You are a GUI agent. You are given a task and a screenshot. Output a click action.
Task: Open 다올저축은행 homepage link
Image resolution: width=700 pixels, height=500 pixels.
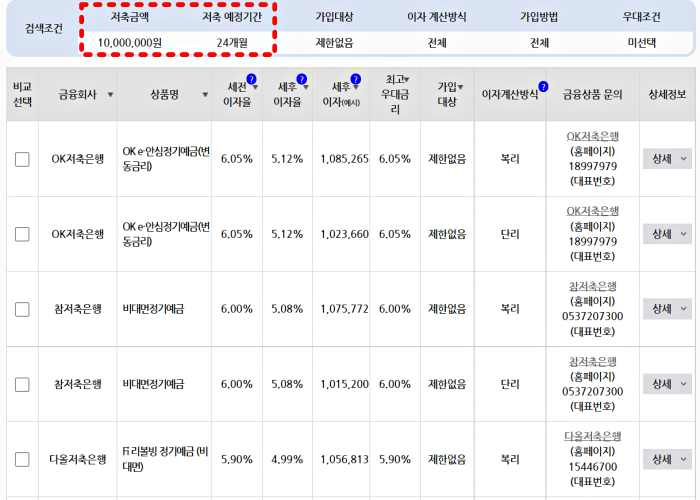pyautogui.click(x=592, y=436)
